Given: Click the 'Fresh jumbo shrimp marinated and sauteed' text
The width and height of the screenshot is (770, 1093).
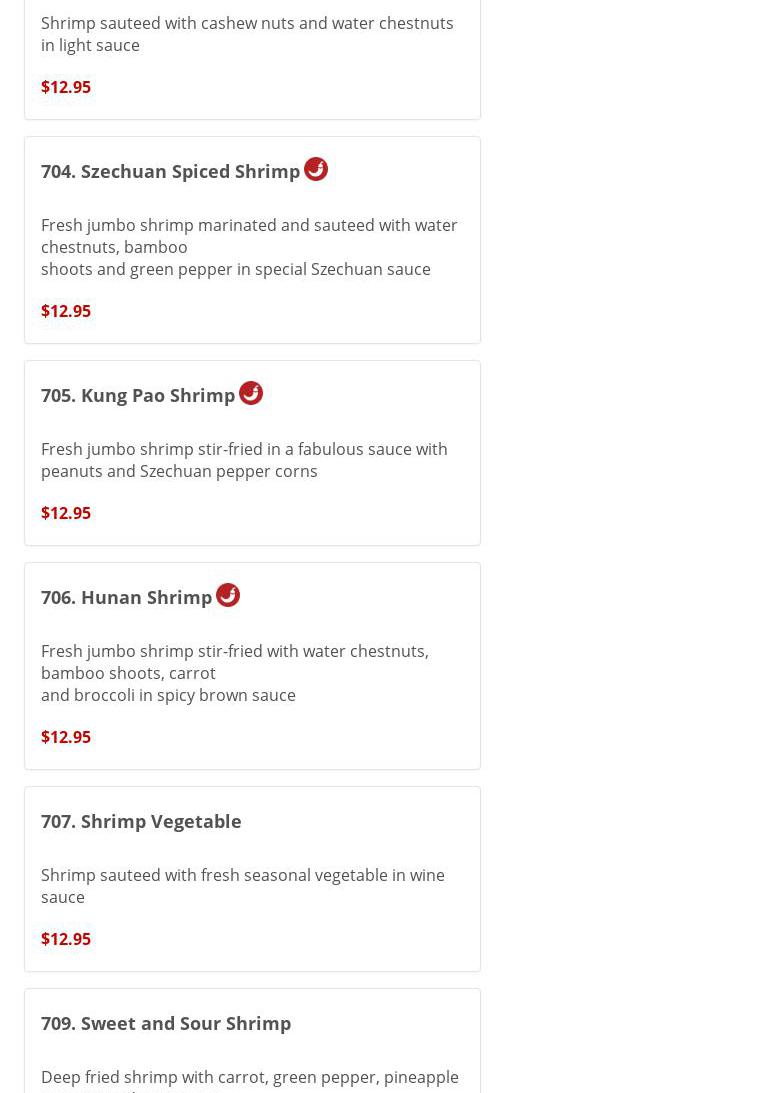Looking at the screenshot, I should pos(249,235).
